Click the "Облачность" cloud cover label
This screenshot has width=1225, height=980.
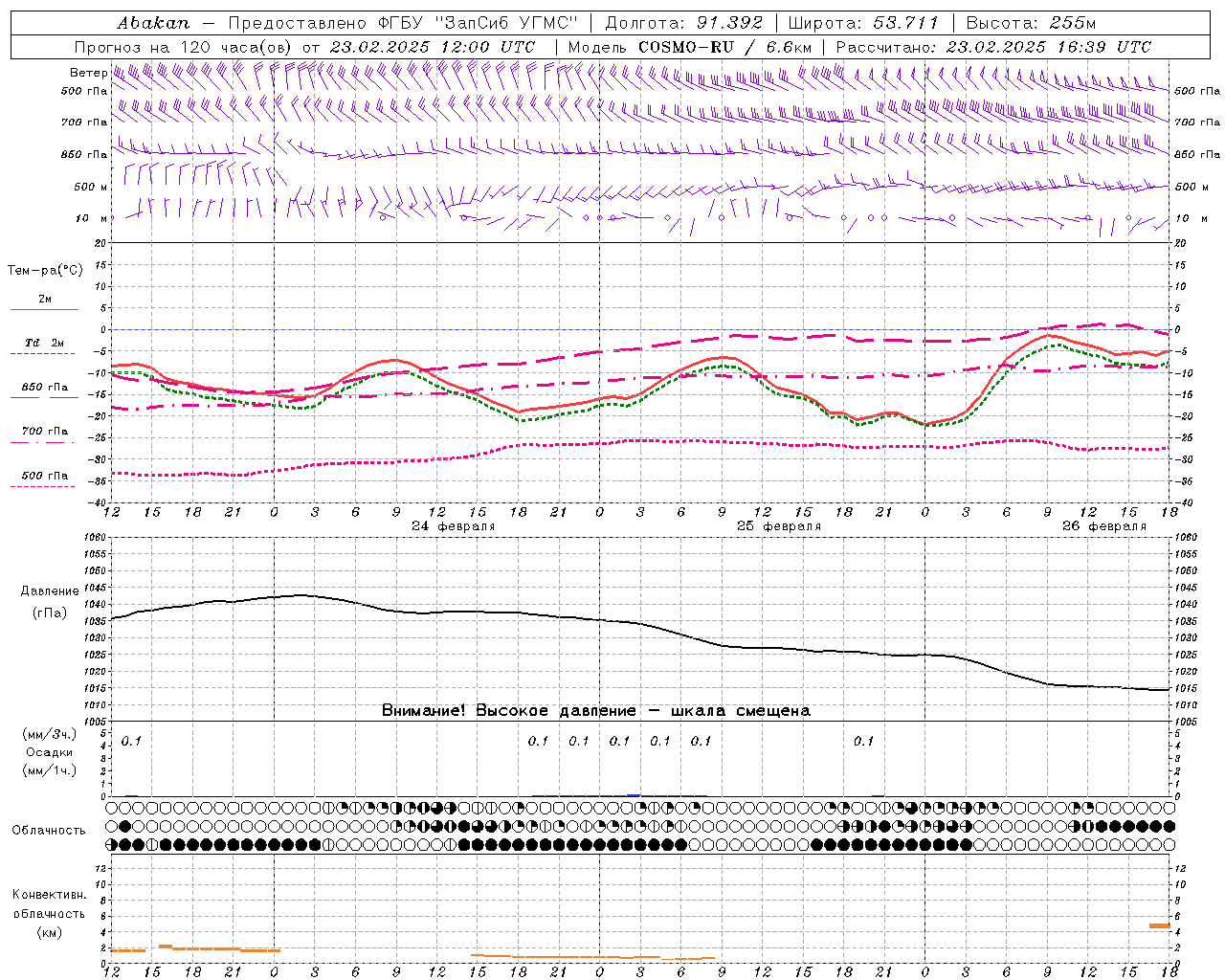point(49,831)
